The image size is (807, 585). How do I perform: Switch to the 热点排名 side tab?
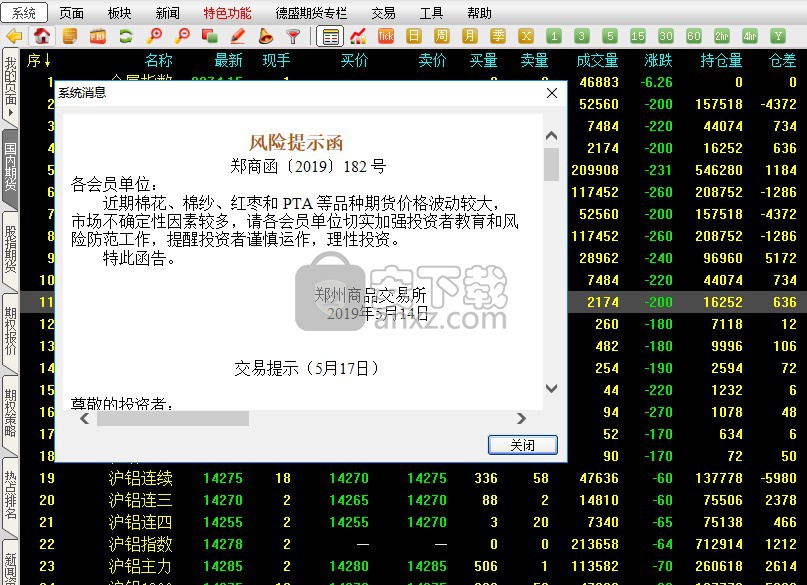pos(10,495)
